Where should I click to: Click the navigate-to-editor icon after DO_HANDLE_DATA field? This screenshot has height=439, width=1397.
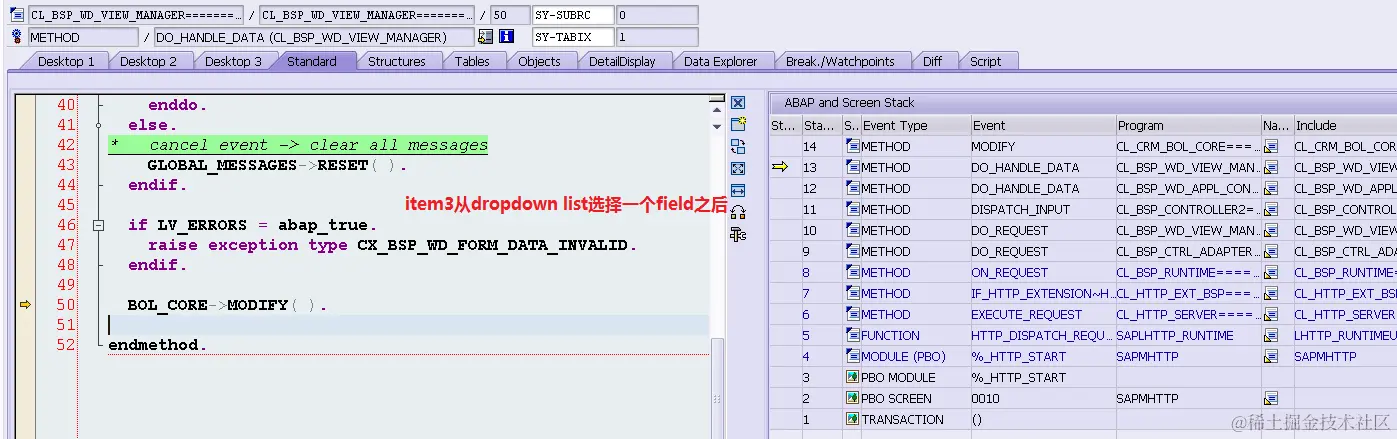(x=485, y=37)
